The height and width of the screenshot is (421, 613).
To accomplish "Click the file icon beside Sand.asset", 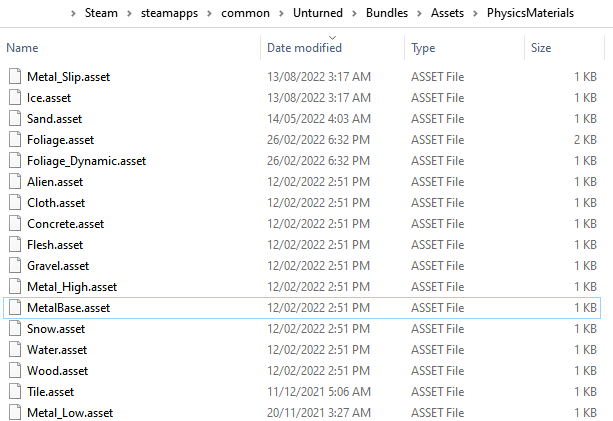I will (15, 118).
